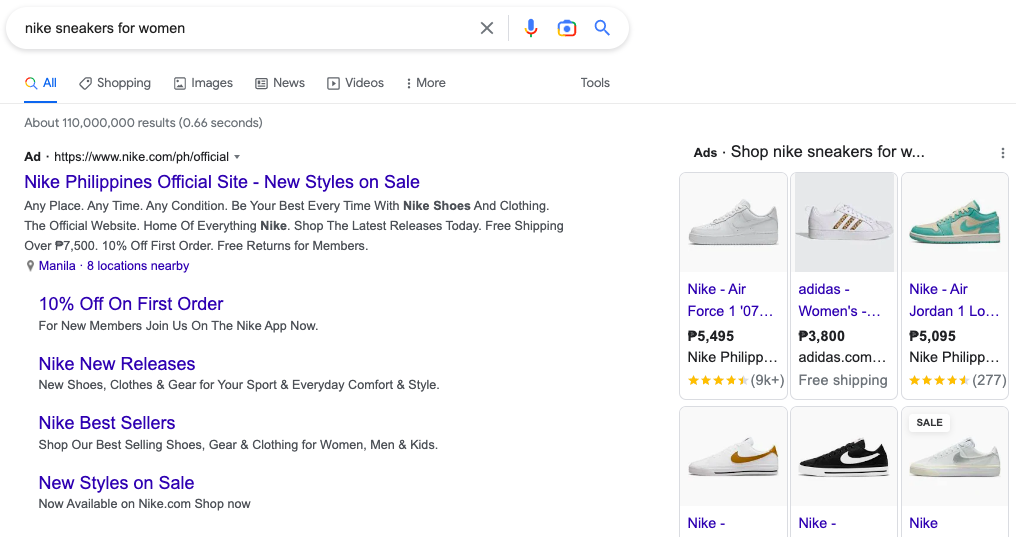Screen dimensions: 1016x537
Task: View teal Air Jordan 1 Low image
Action: (x=955, y=222)
